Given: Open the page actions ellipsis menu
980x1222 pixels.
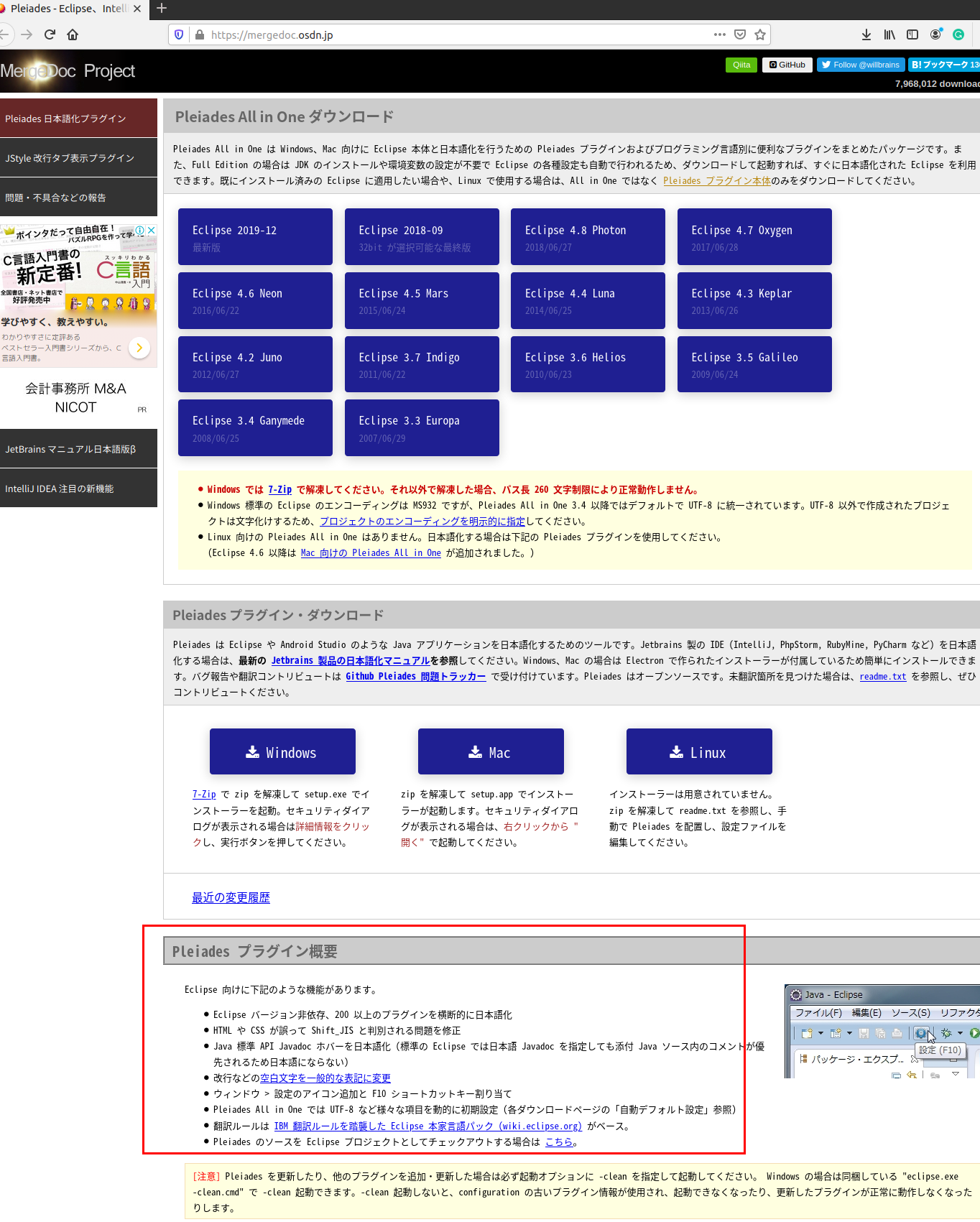Looking at the screenshot, I should (x=720, y=34).
